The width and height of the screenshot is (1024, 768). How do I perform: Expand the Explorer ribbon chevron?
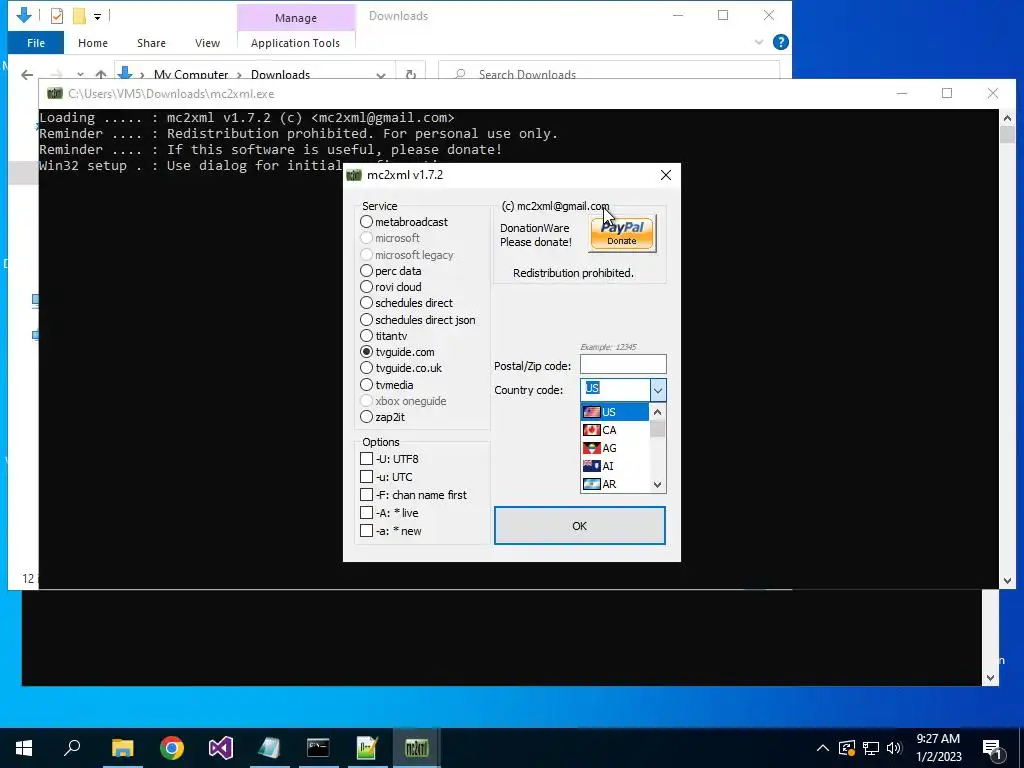(759, 42)
